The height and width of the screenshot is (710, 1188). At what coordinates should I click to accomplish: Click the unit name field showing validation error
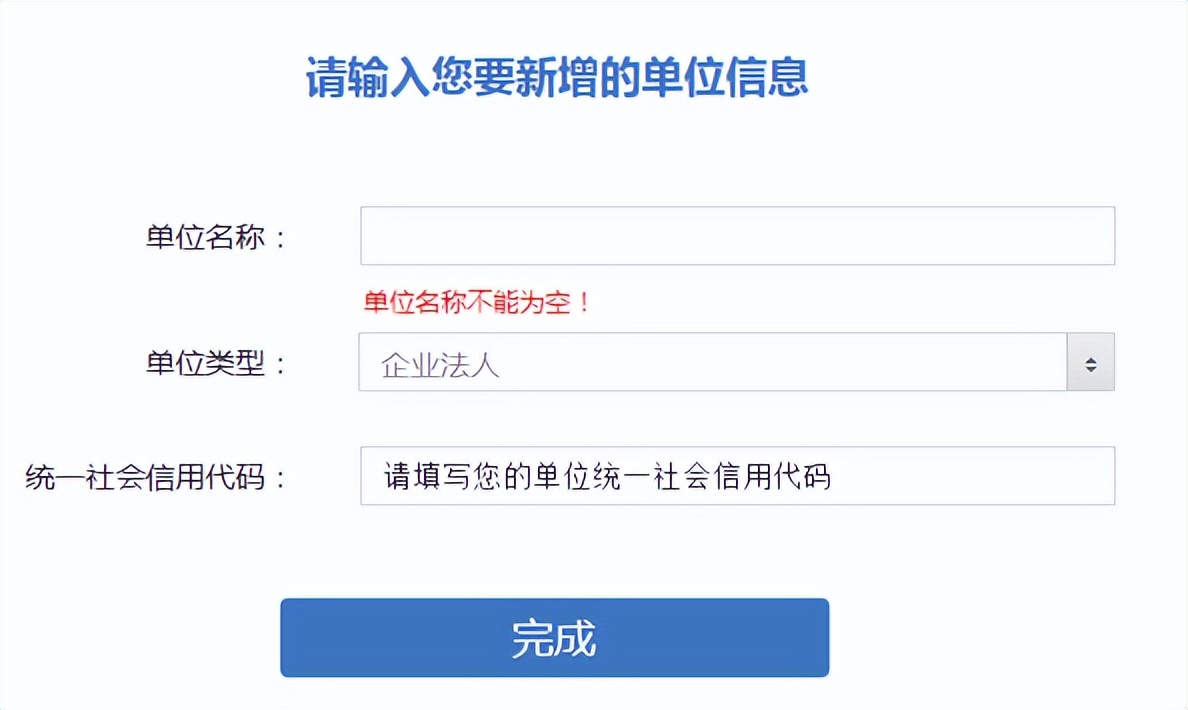(737, 234)
